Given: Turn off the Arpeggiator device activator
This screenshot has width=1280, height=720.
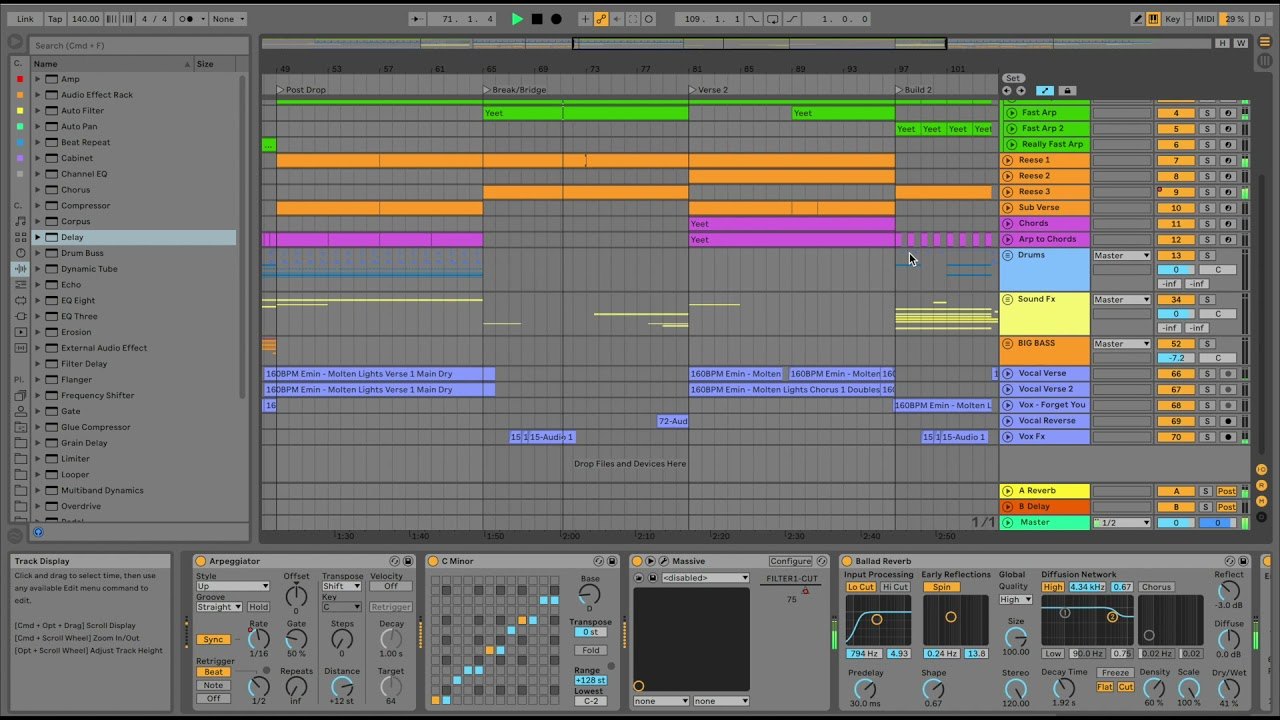Looking at the screenshot, I should (200, 561).
